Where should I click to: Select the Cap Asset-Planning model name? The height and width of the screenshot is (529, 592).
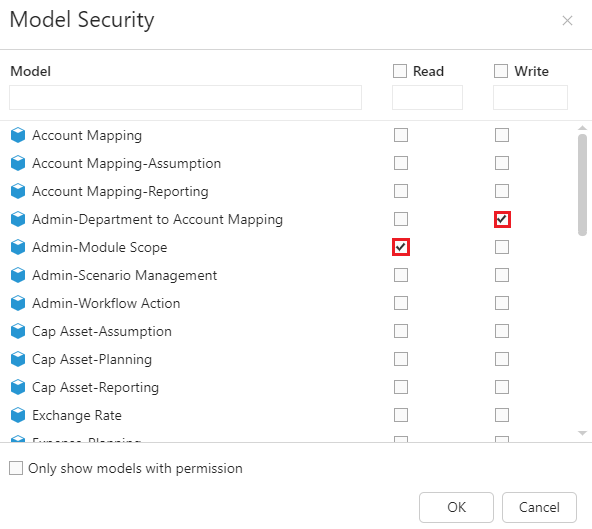[x=92, y=359]
